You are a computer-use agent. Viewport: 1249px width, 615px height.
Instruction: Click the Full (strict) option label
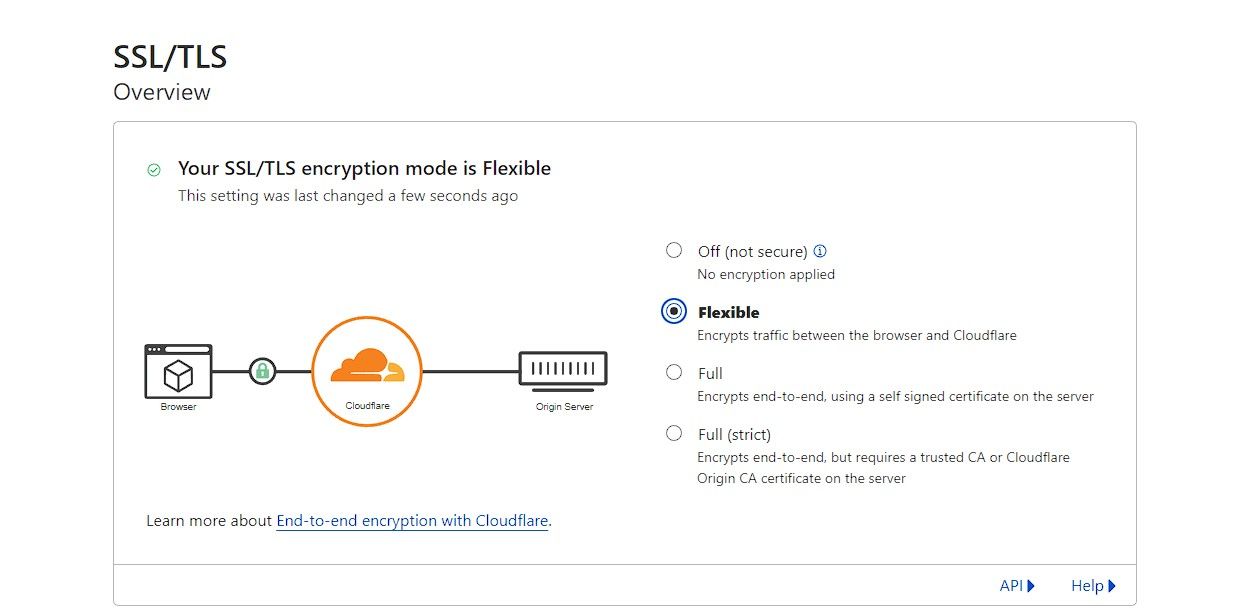734,435
